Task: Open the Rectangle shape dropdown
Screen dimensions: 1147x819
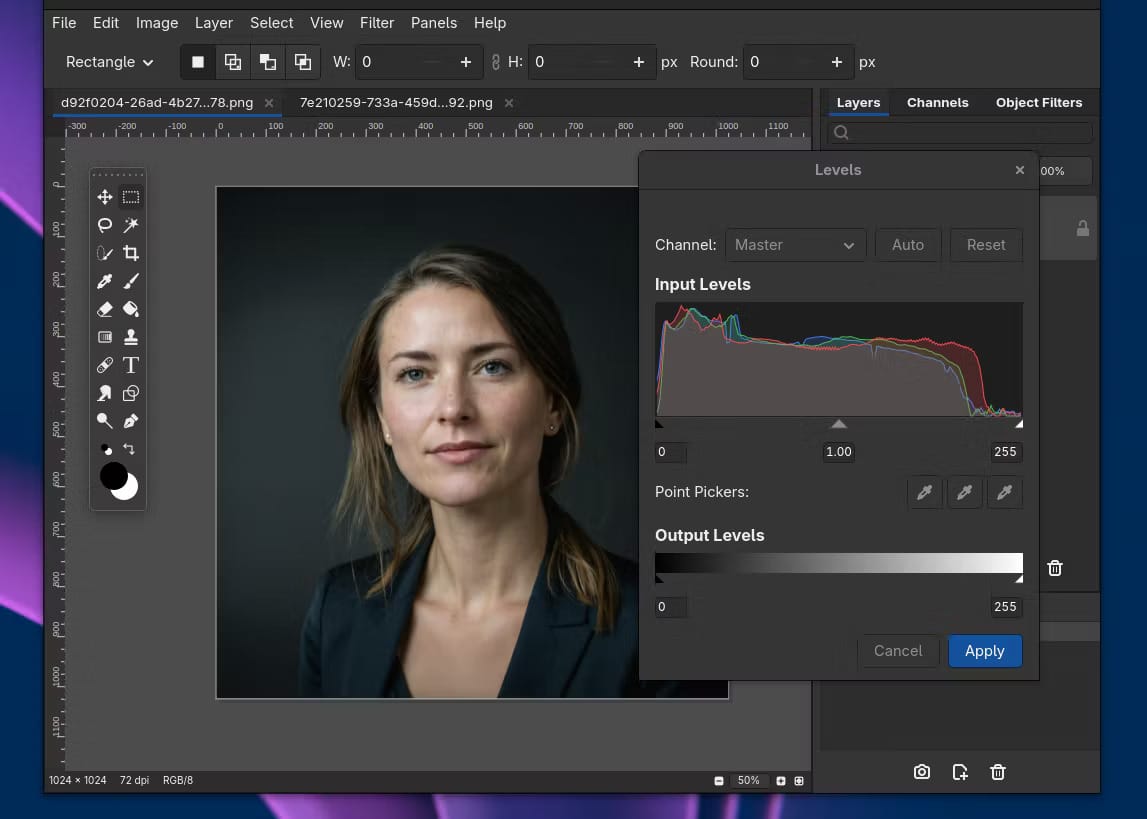Action: pyautogui.click(x=109, y=62)
